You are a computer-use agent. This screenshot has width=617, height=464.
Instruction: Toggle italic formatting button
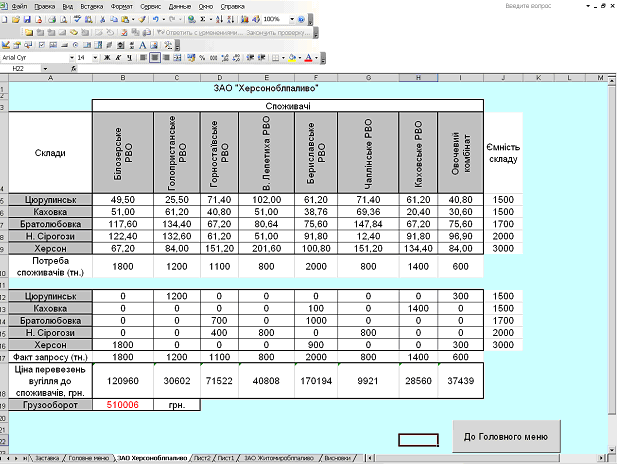tap(117, 58)
